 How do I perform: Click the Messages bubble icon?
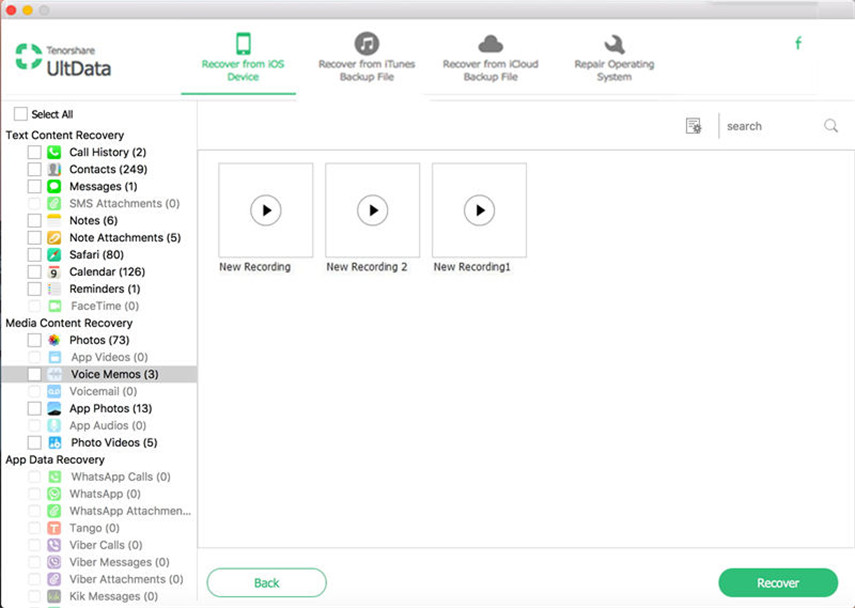(x=54, y=186)
